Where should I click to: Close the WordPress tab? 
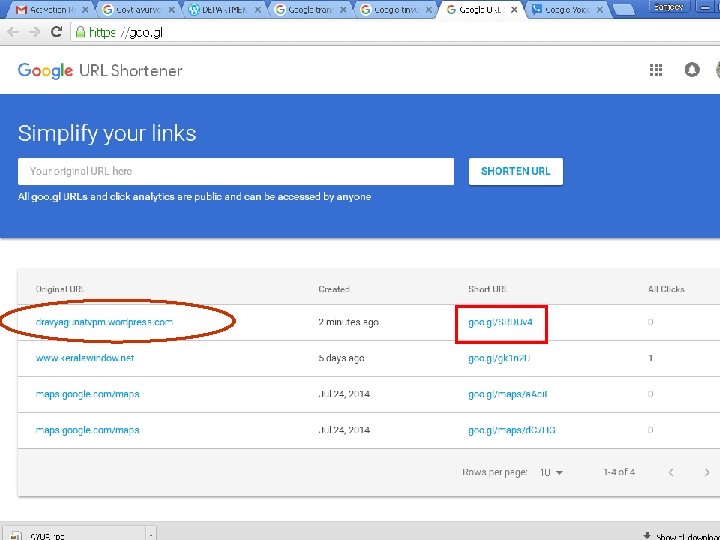(x=258, y=10)
